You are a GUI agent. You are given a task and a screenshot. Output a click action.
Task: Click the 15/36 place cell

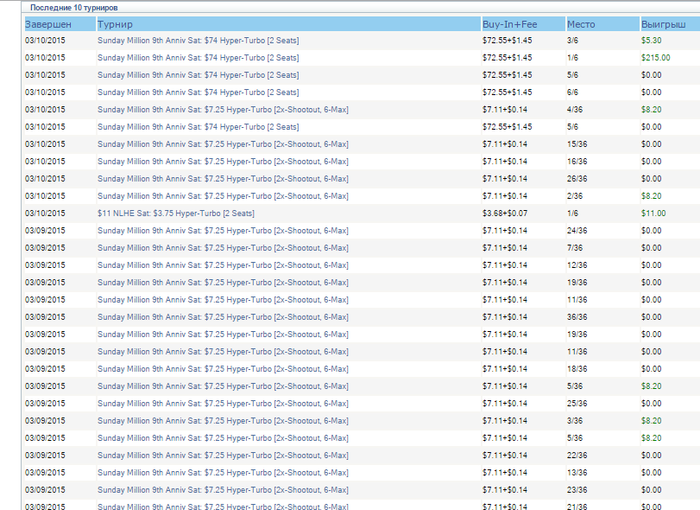[577, 144]
